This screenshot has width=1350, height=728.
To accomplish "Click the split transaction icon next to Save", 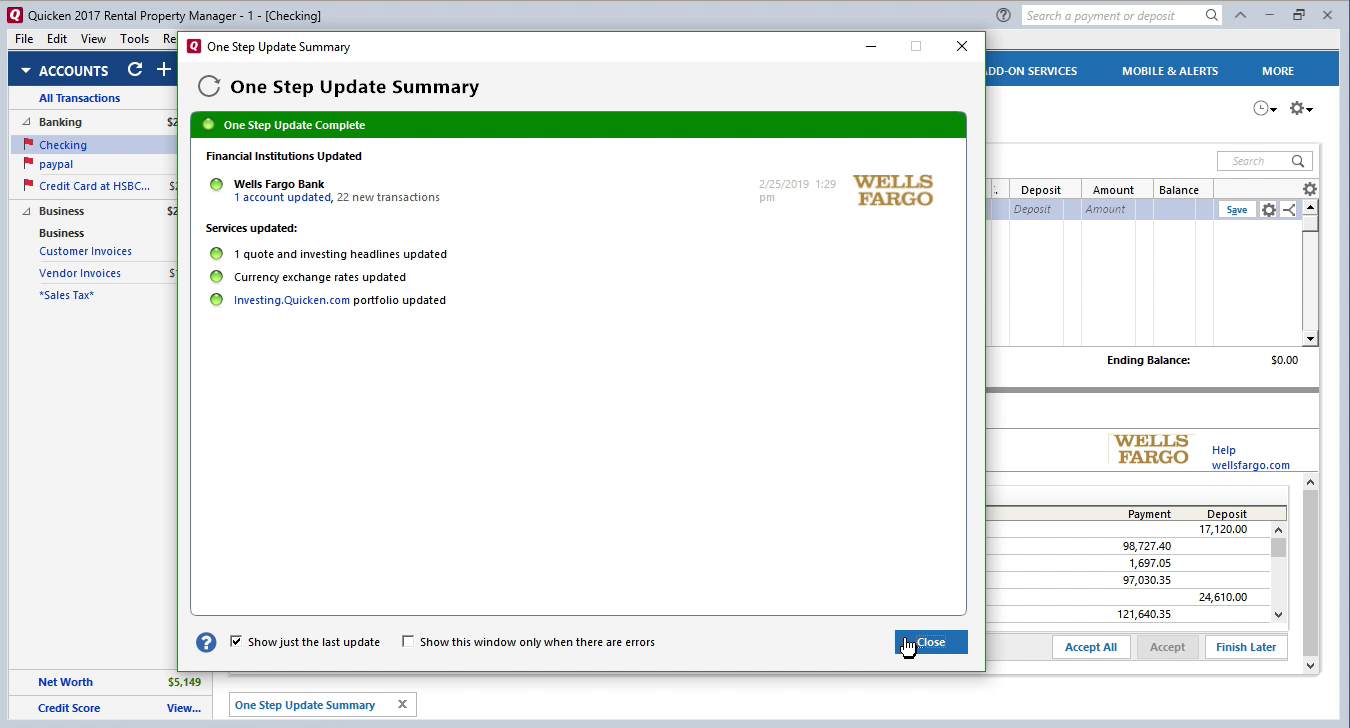I will [1289, 210].
